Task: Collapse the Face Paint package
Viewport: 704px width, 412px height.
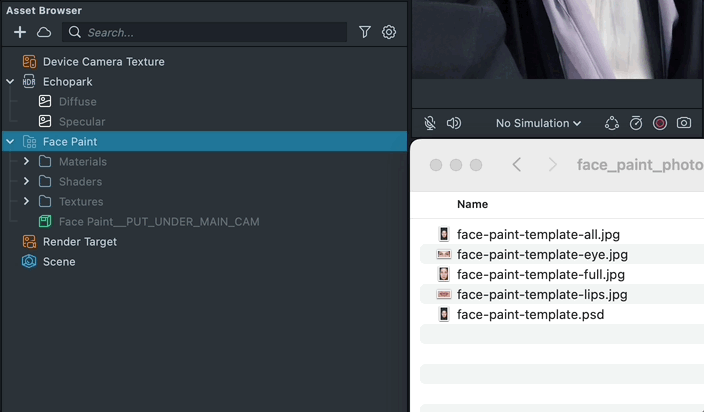Action: (10, 142)
